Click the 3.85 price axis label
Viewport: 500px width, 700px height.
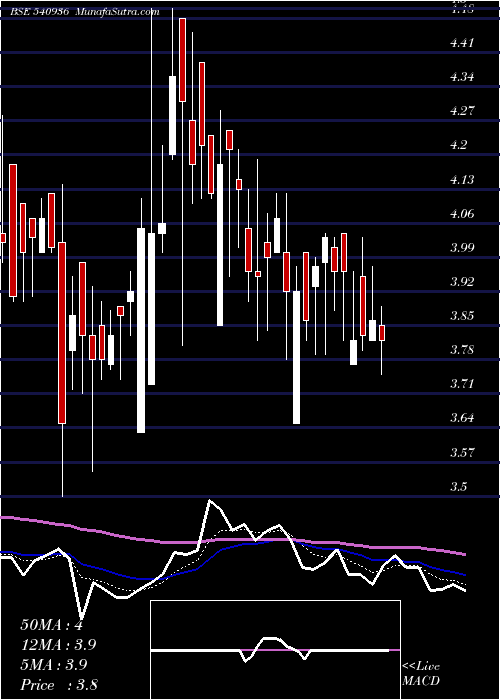(462, 316)
